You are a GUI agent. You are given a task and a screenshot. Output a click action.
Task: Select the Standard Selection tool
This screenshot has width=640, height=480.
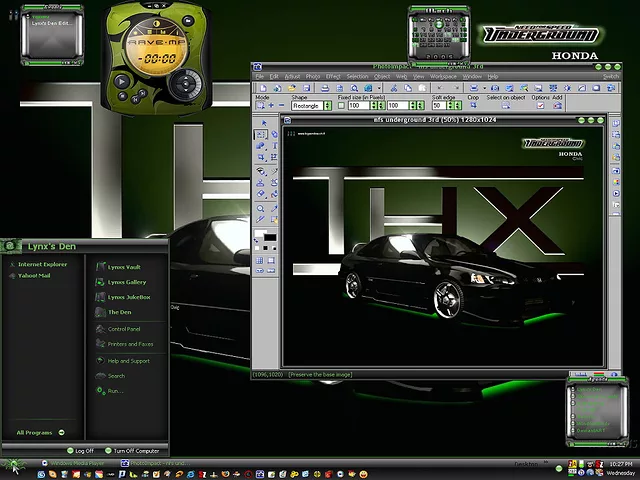pos(260,134)
